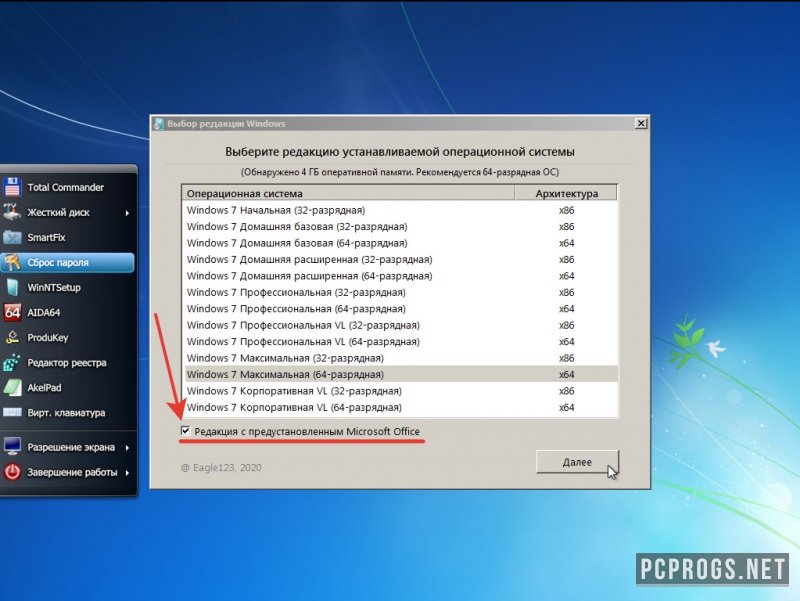Viewport: 800px width, 601px height.
Task: Open the WinNTSetup icon
Action: 12,287
